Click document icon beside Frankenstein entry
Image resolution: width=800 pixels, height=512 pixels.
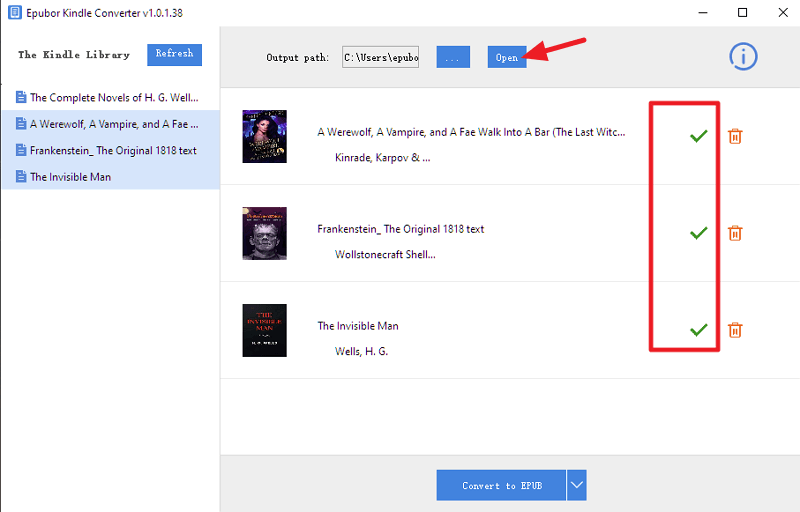coord(21,150)
